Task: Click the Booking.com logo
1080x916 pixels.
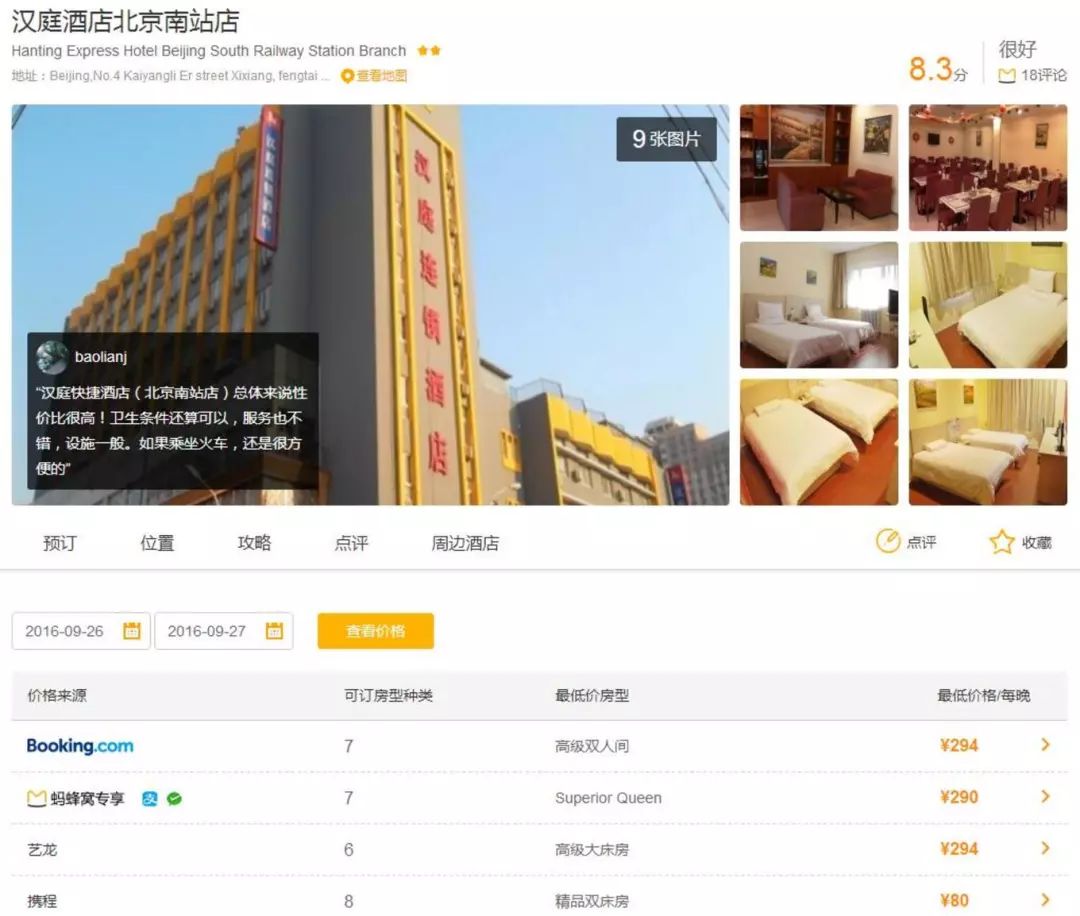Action: (x=80, y=746)
